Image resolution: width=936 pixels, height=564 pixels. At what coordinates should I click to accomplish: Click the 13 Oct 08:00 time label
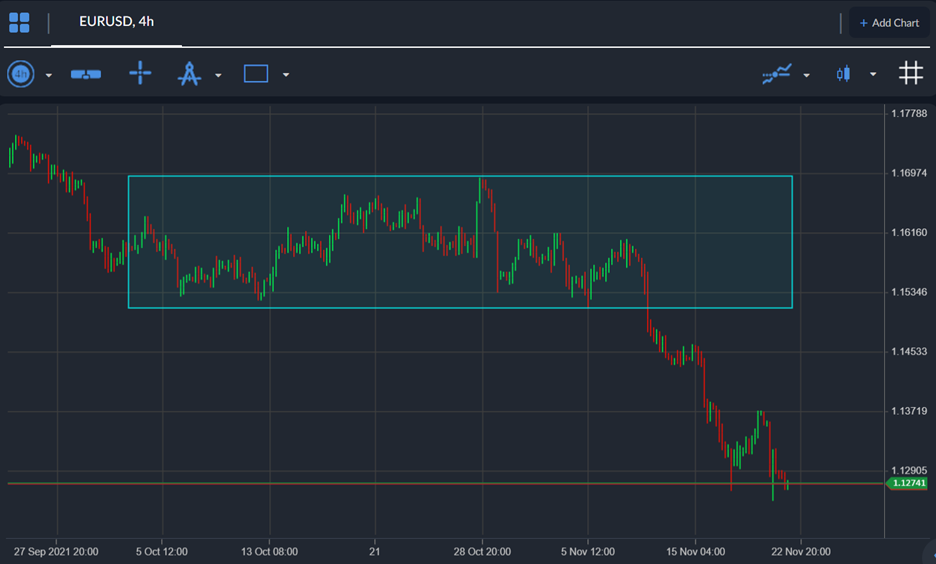[x=269, y=551]
